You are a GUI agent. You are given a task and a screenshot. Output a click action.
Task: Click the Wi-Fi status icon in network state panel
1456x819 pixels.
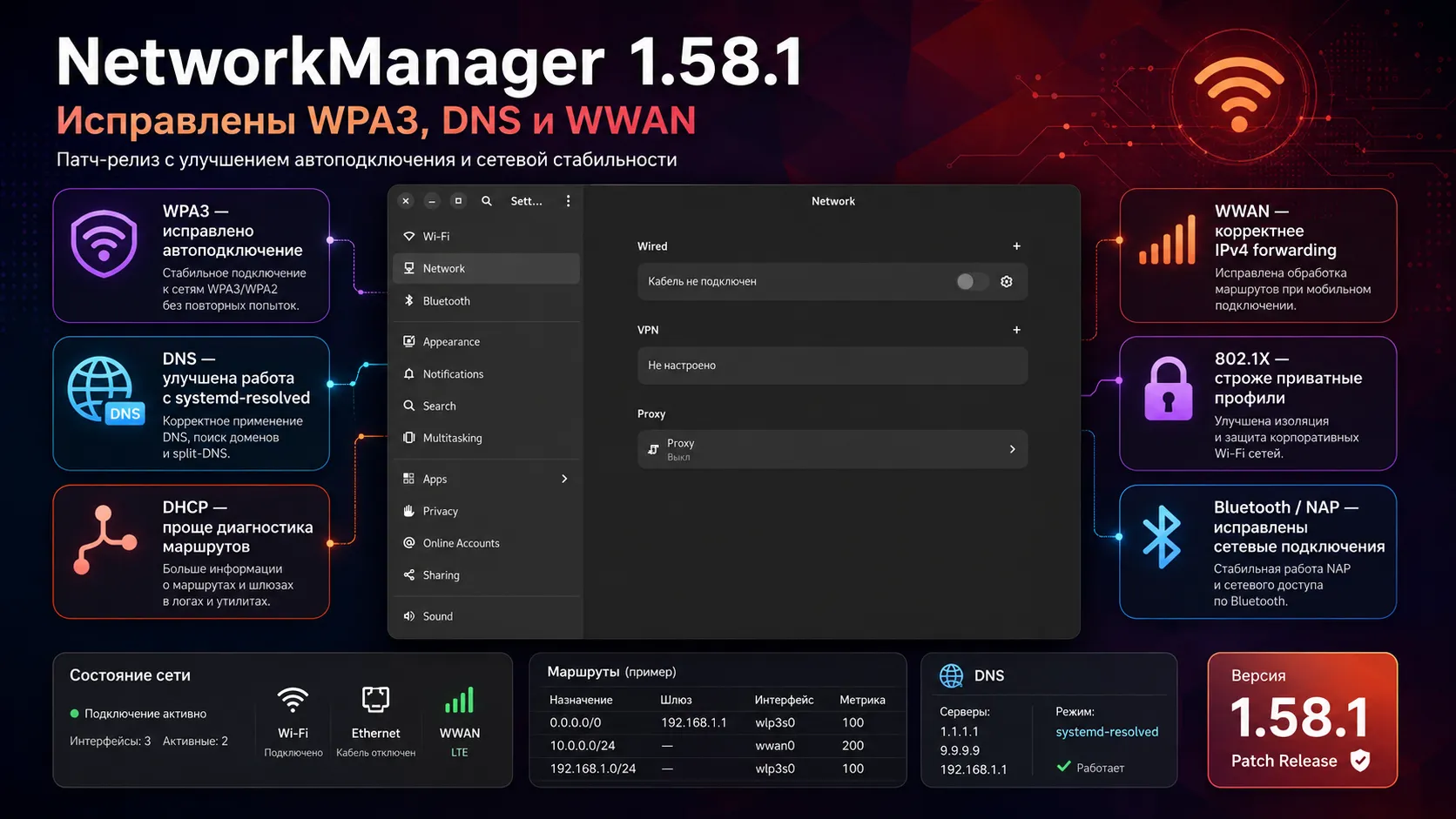pyautogui.click(x=293, y=700)
